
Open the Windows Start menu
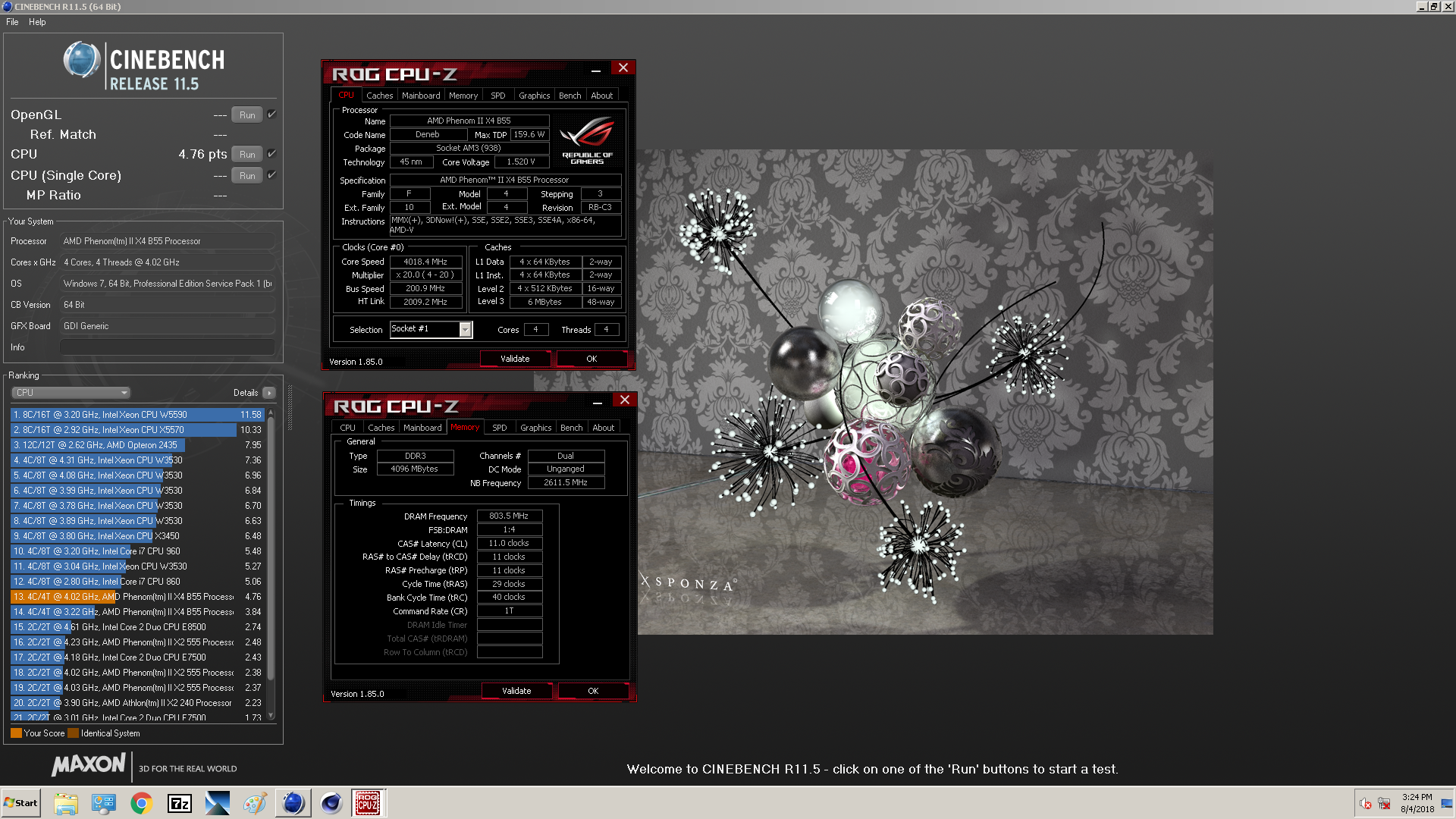pyautogui.click(x=20, y=803)
